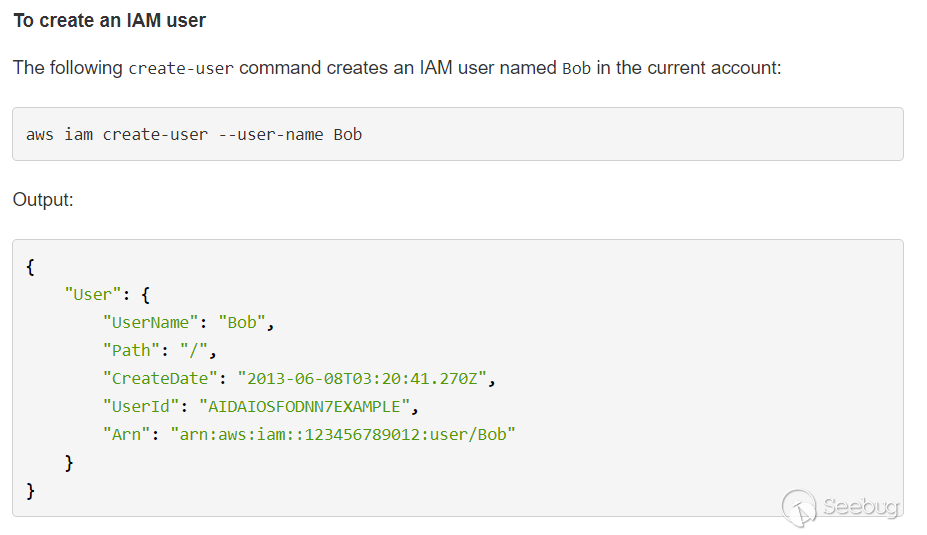The image size is (927, 535).
Task: Click the Seebug watermark text
Action: 860,506
